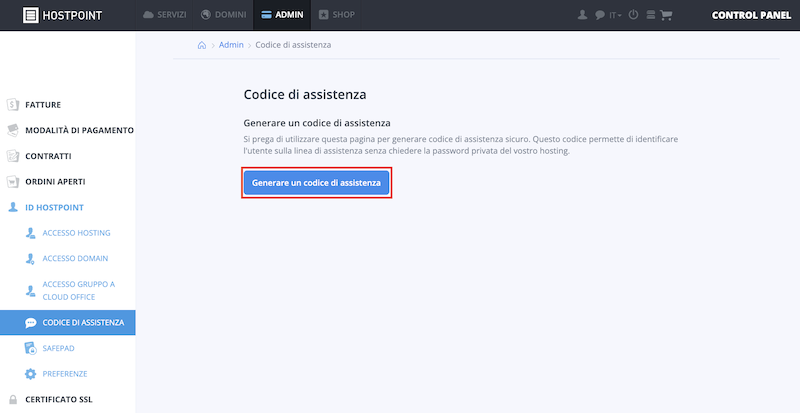The width and height of the screenshot is (800, 413).
Task: Go to home via breadcrumb house icon
Action: coord(202,45)
